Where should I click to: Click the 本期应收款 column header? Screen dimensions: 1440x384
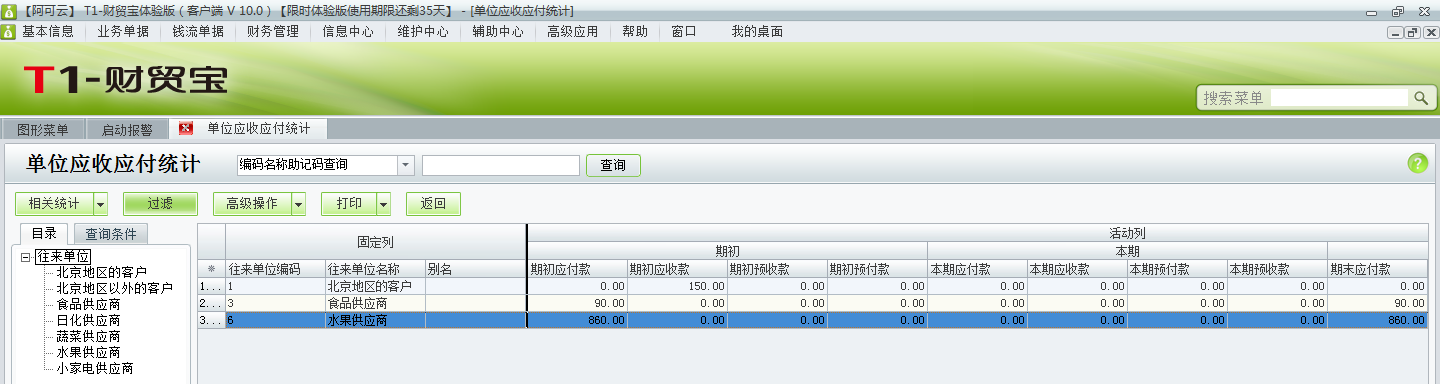point(1077,268)
